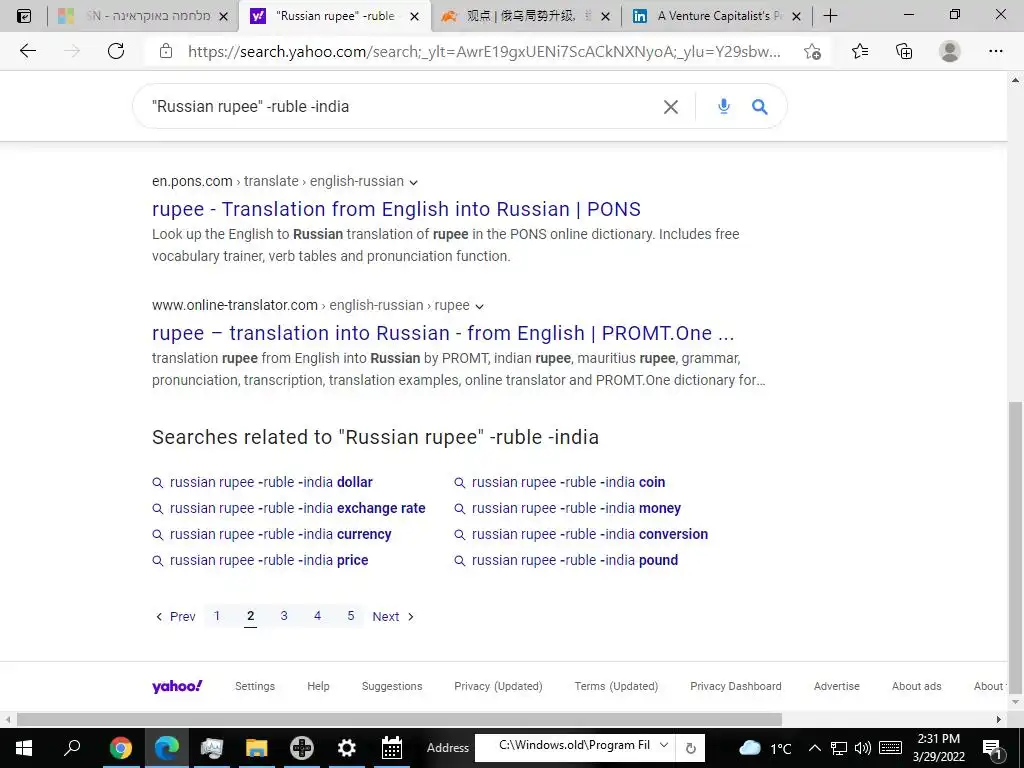Click the browser URL address bar
1024x768 pixels.
483,52
